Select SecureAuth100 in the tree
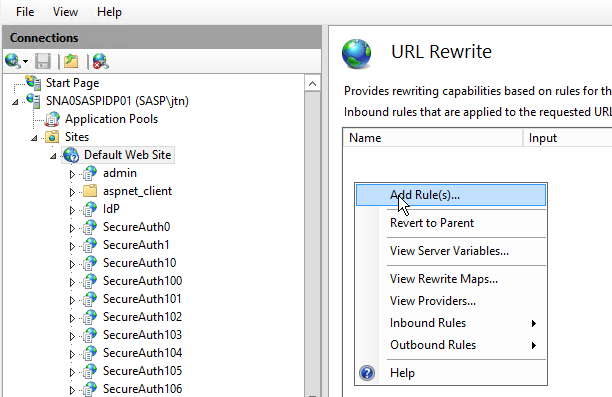This screenshot has height=397, width=612. coord(142,281)
